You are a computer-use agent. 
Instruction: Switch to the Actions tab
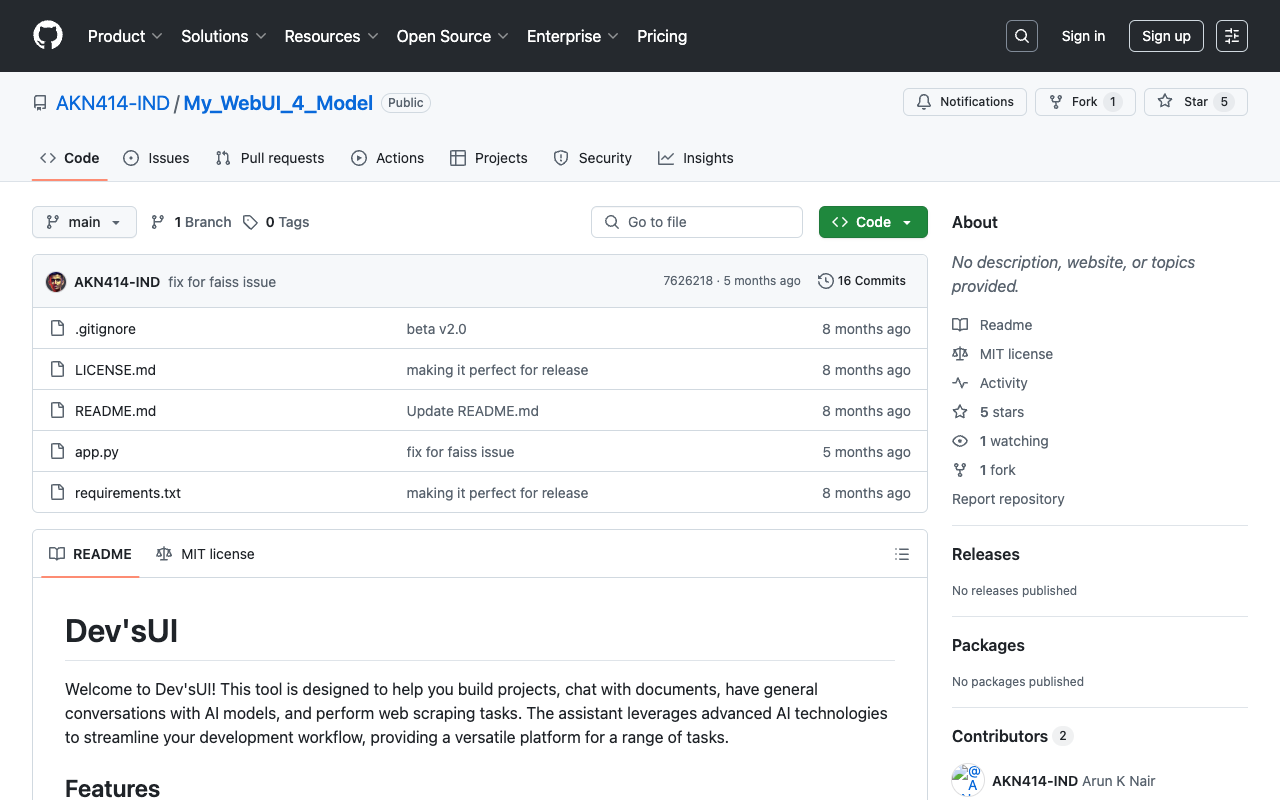pos(388,158)
